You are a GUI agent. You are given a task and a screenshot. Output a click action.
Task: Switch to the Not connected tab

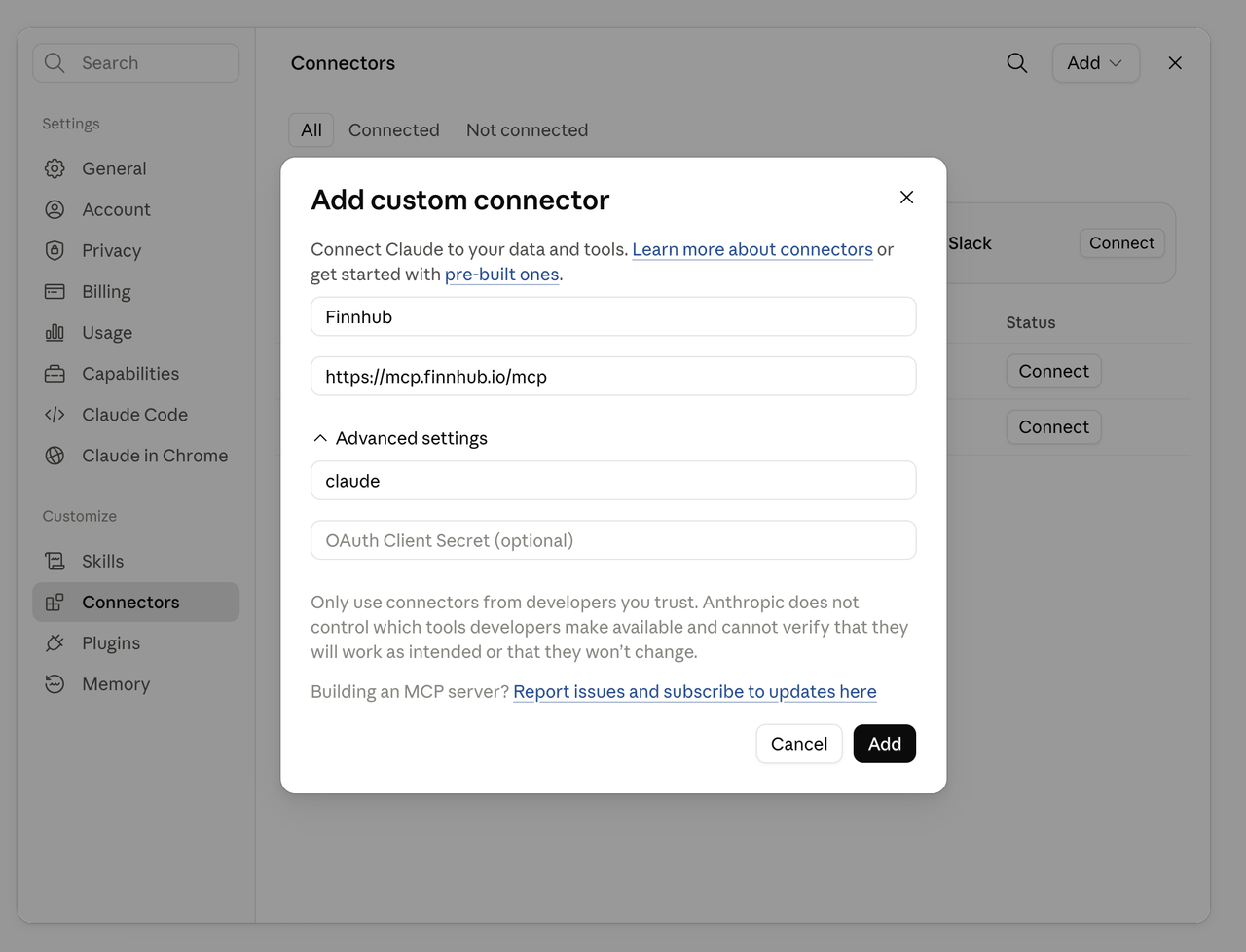point(527,130)
